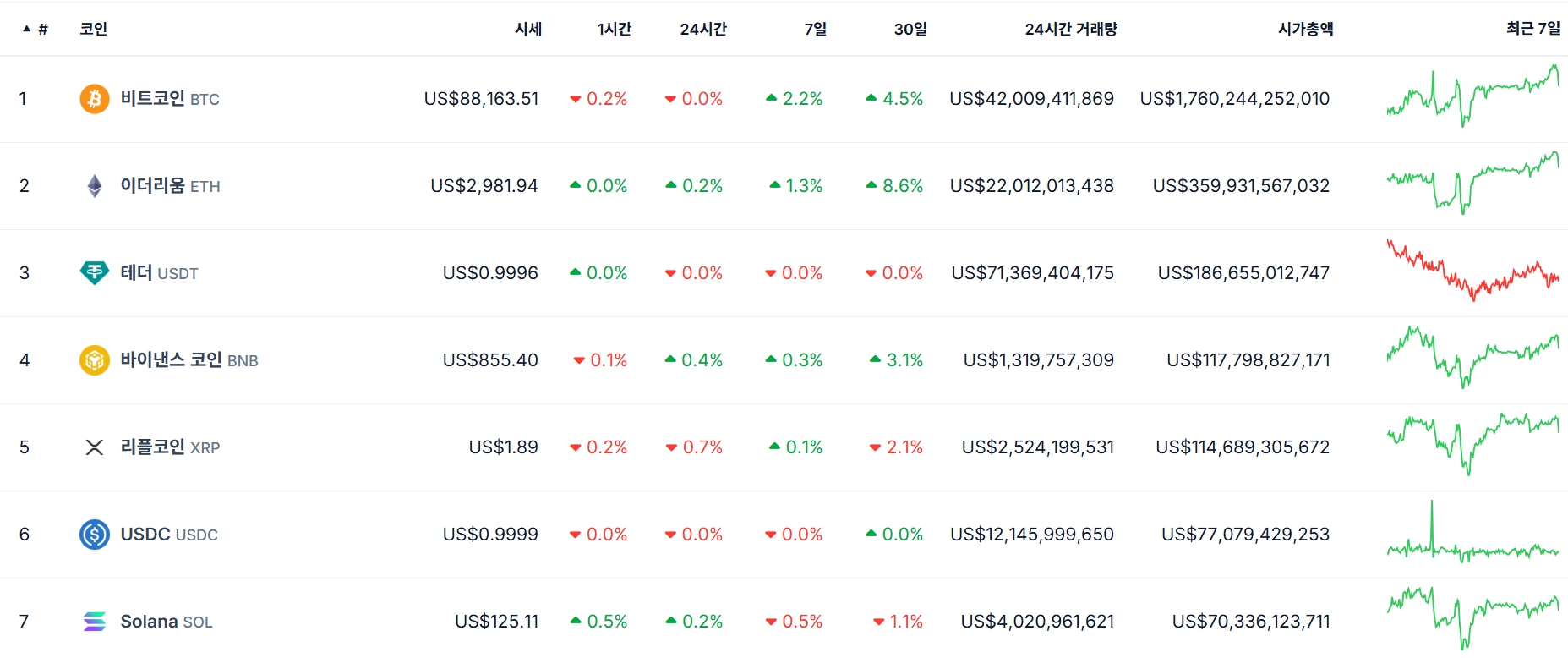Sort by the 30일 change column header
The width and height of the screenshot is (1568, 658).
pyautogui.click(x=910, y=30)
